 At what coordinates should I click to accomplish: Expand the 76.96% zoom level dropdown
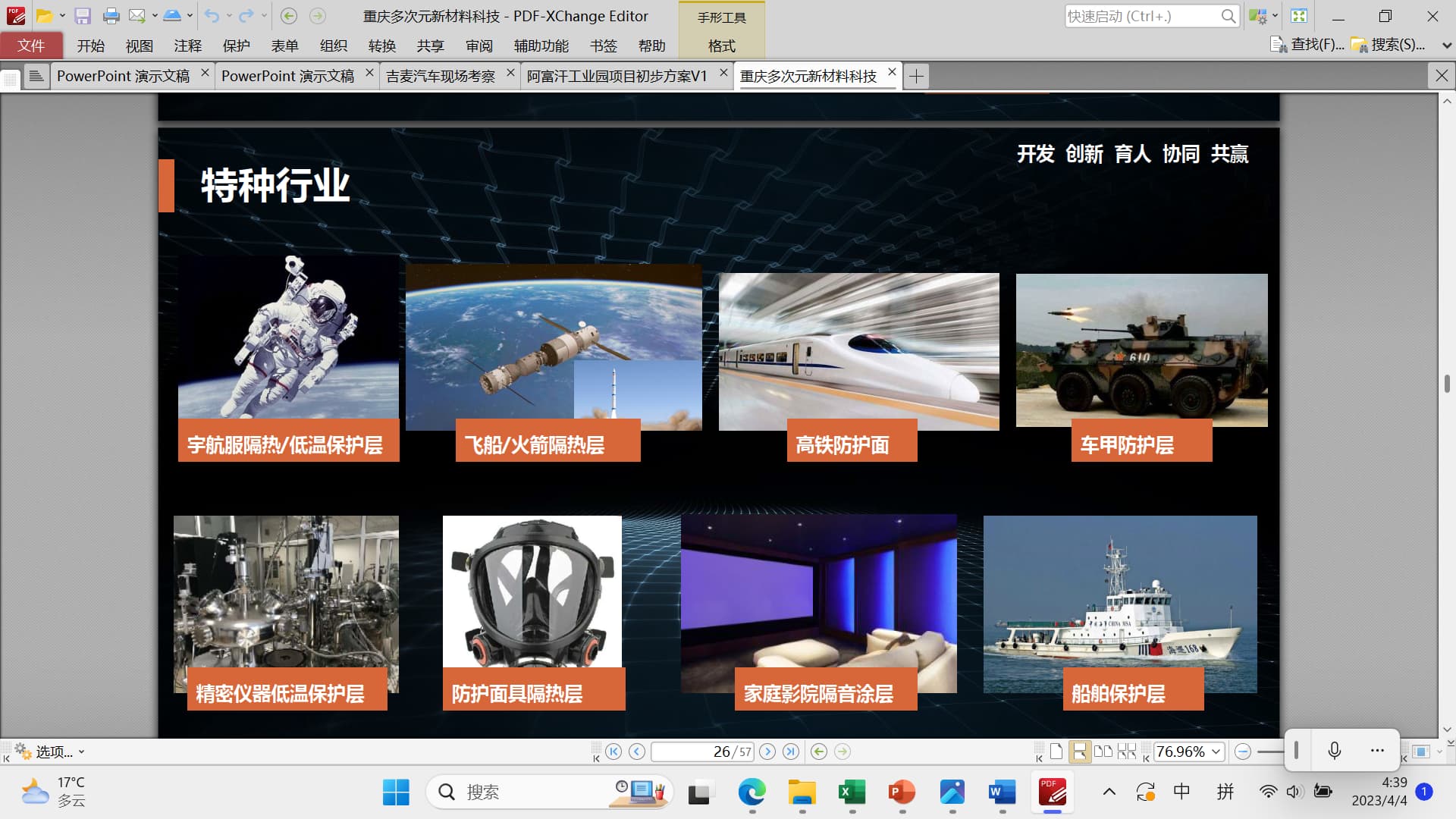1216,752
